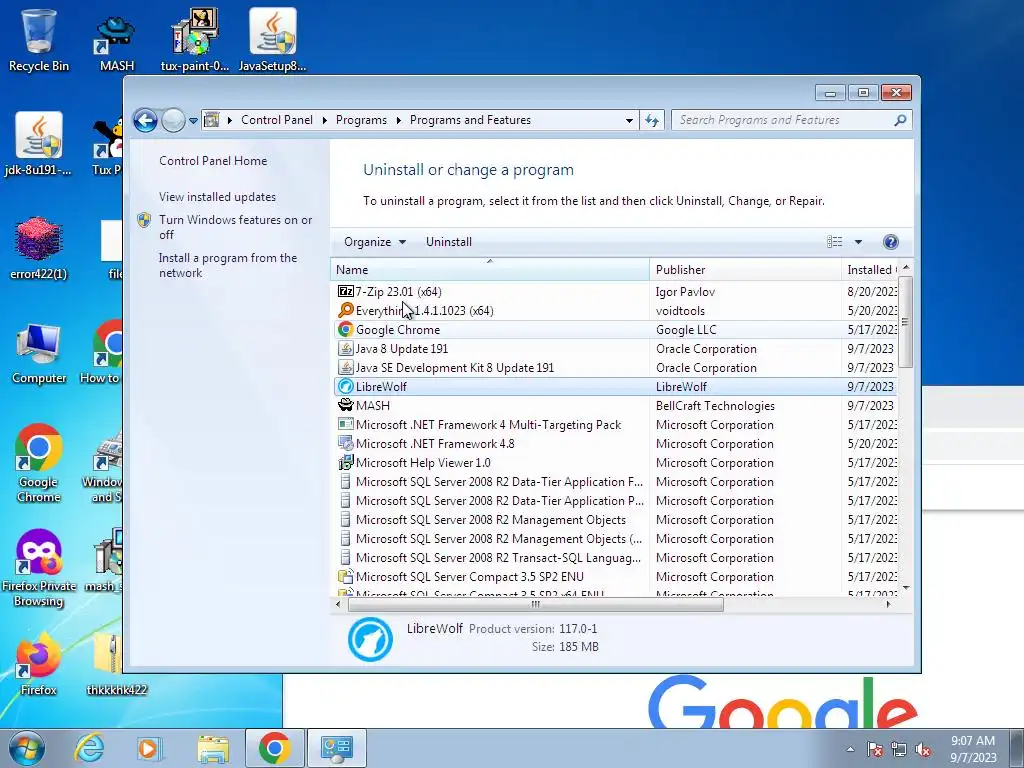Select the Recycle Bin desktop icon
This screenshot has width=1024, height=768.
point(39,40)
